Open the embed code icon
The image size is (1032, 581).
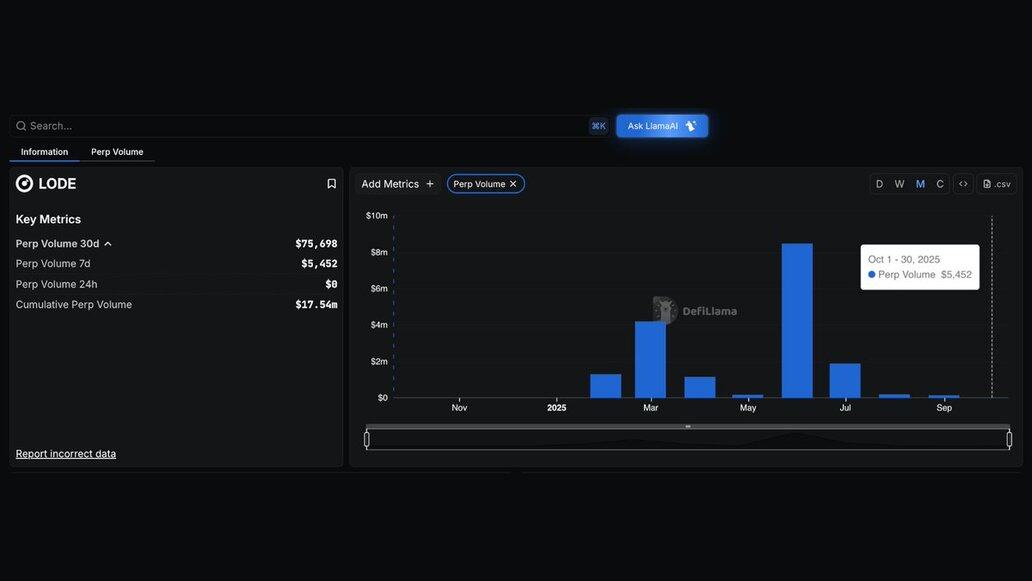[x=963, y=184]
